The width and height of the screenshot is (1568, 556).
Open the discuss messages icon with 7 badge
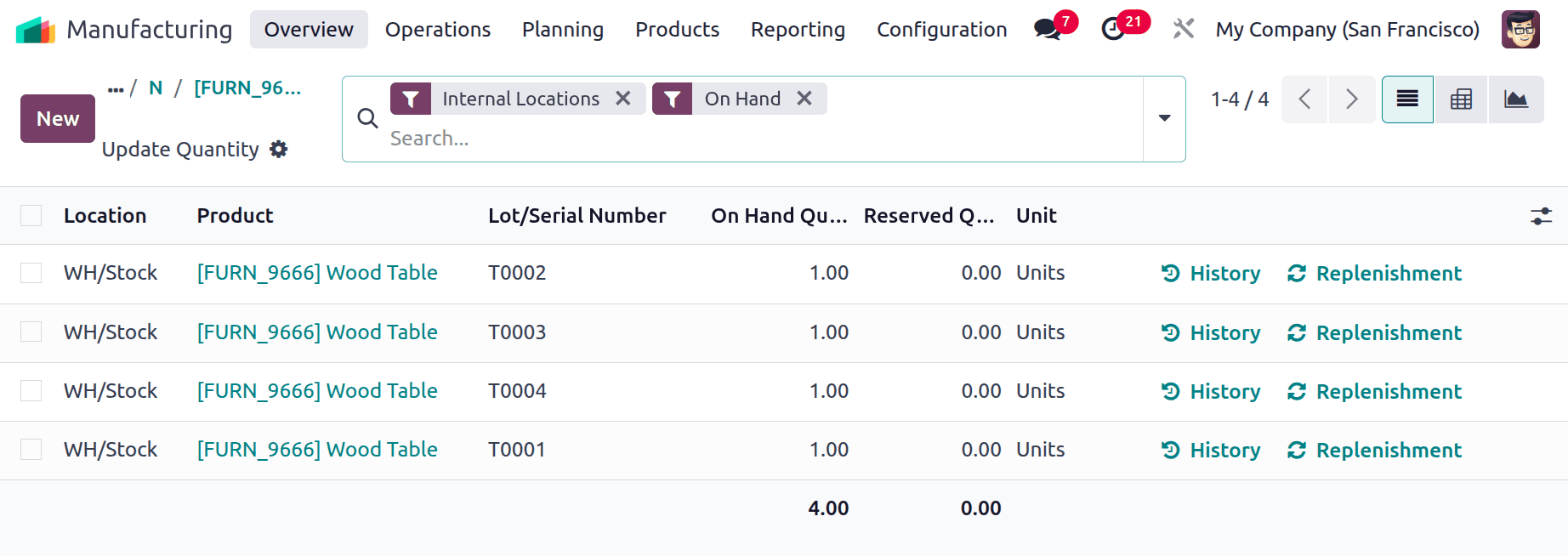coord(1048,30)
